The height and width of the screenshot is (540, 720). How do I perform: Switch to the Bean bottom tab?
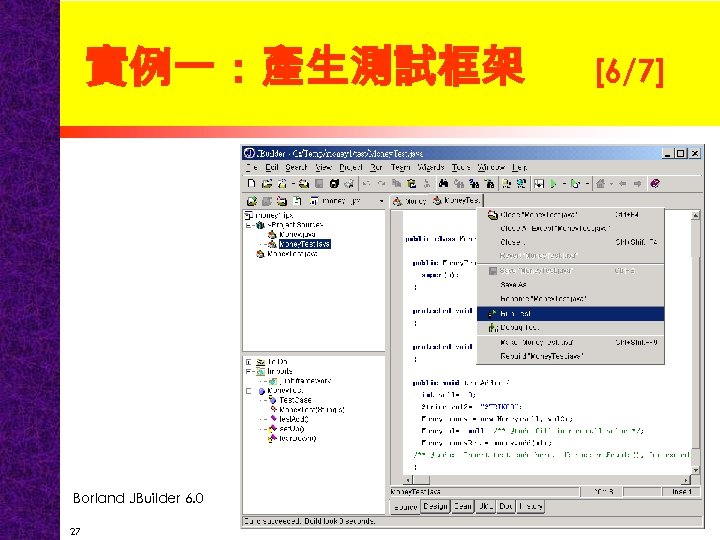click(x=462, y=506)
